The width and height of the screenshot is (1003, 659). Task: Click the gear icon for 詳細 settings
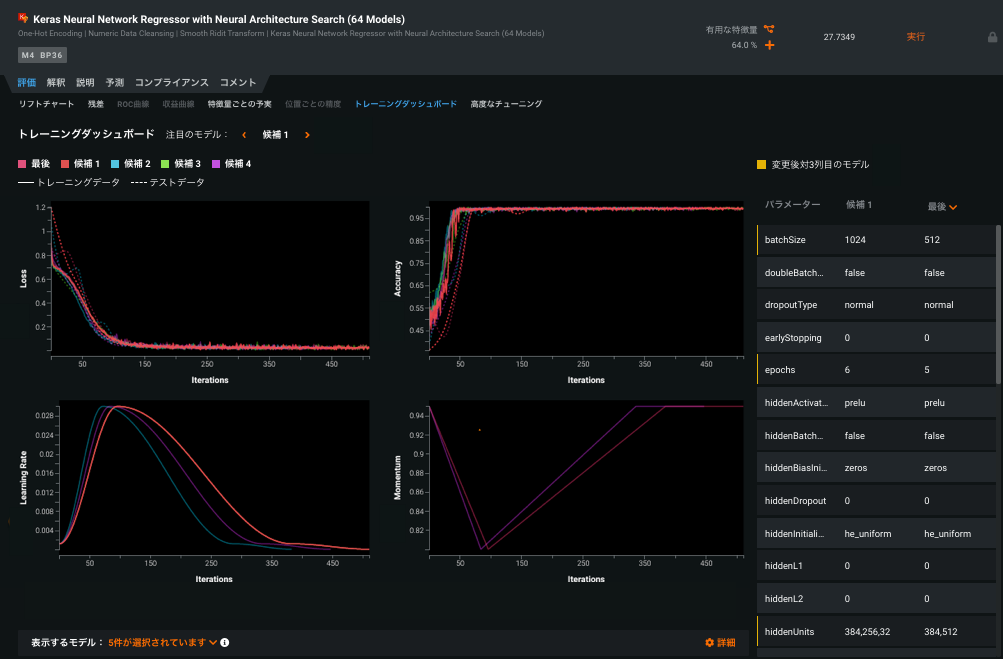[x=709, y=642]
